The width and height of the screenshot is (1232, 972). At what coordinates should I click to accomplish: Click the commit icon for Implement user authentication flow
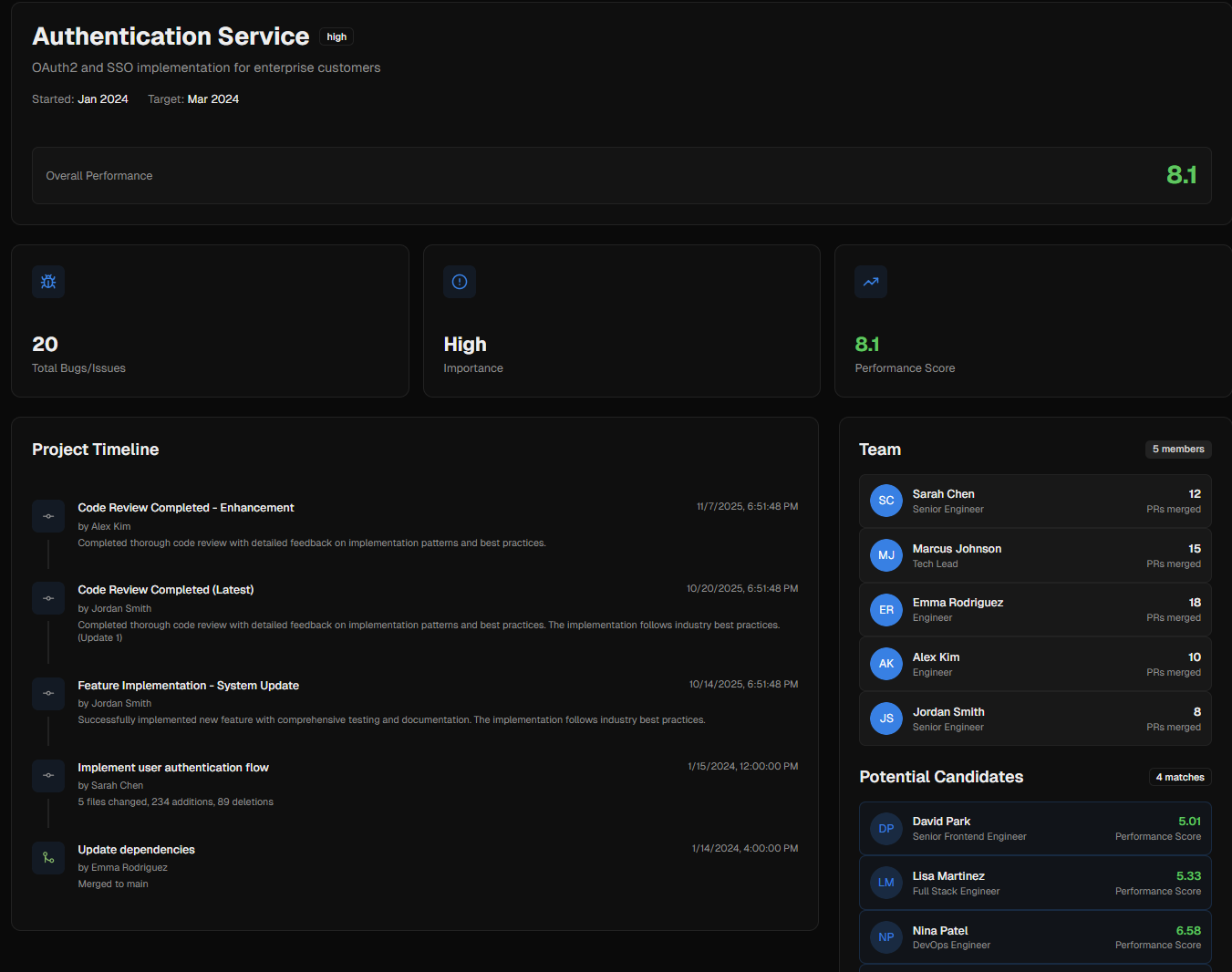[x=48, y=775]
